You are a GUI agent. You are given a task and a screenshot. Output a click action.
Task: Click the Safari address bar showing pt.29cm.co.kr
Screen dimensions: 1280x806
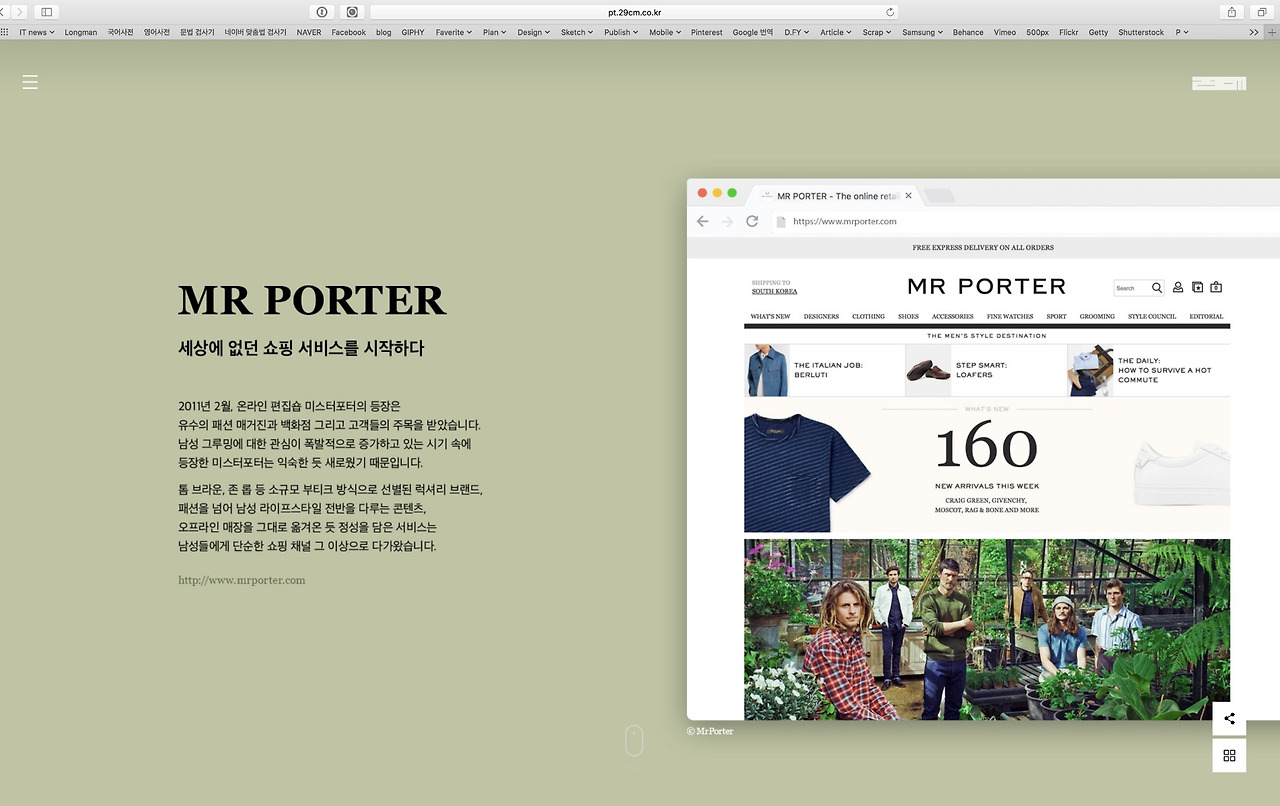(x=634, y=12)
